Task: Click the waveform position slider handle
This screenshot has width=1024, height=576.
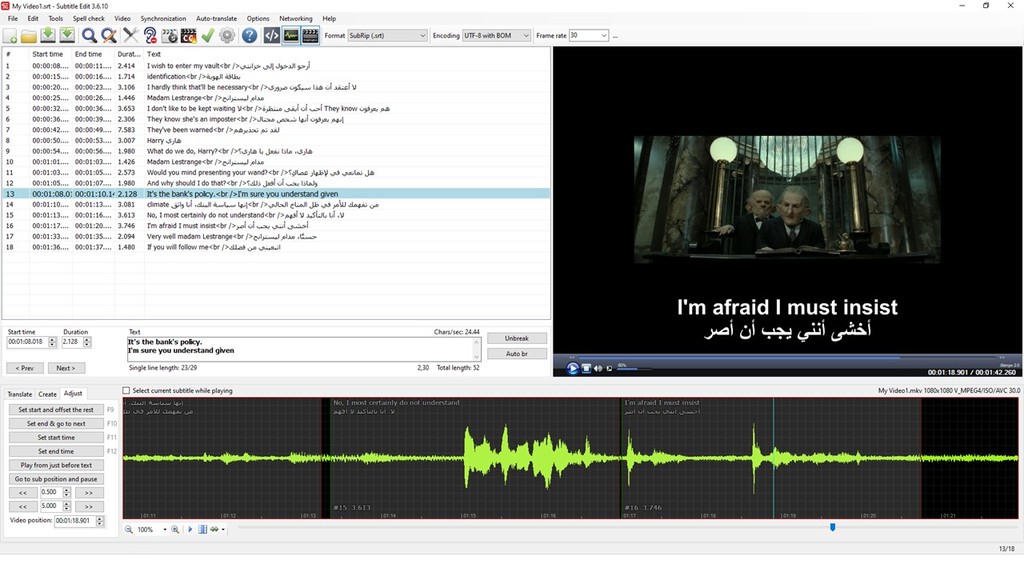Action: (833, 528)
